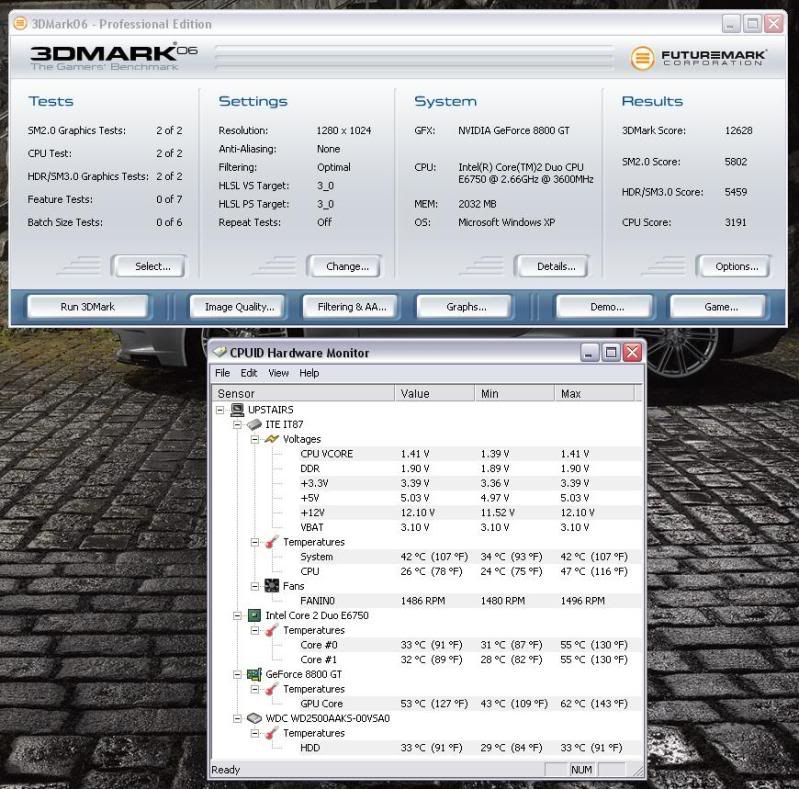799x789 pixels.
Task: Launch the Demo button
Action: click(x=606, y=306)
